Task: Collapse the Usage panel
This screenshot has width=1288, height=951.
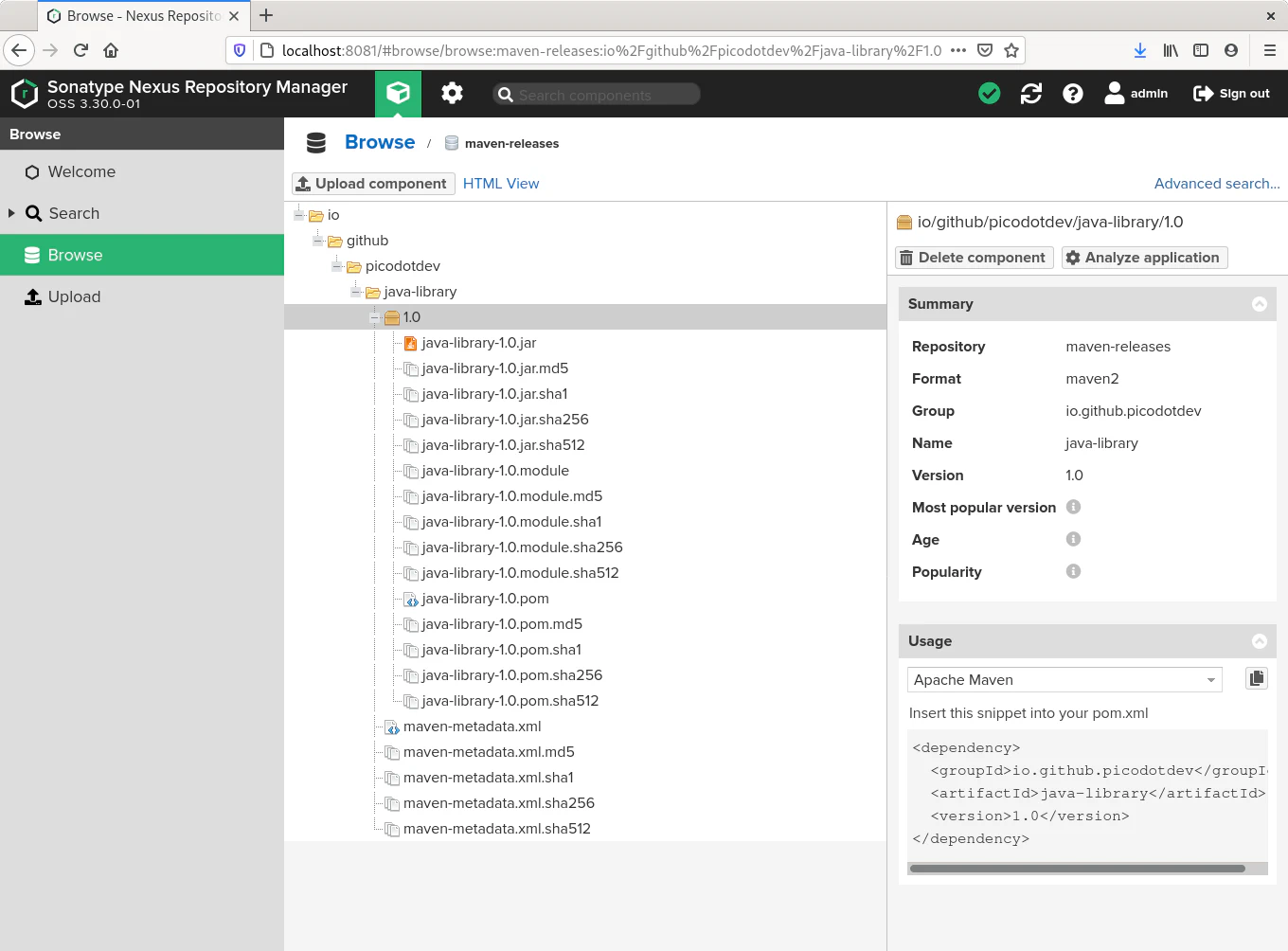Action: [1259, 641]
